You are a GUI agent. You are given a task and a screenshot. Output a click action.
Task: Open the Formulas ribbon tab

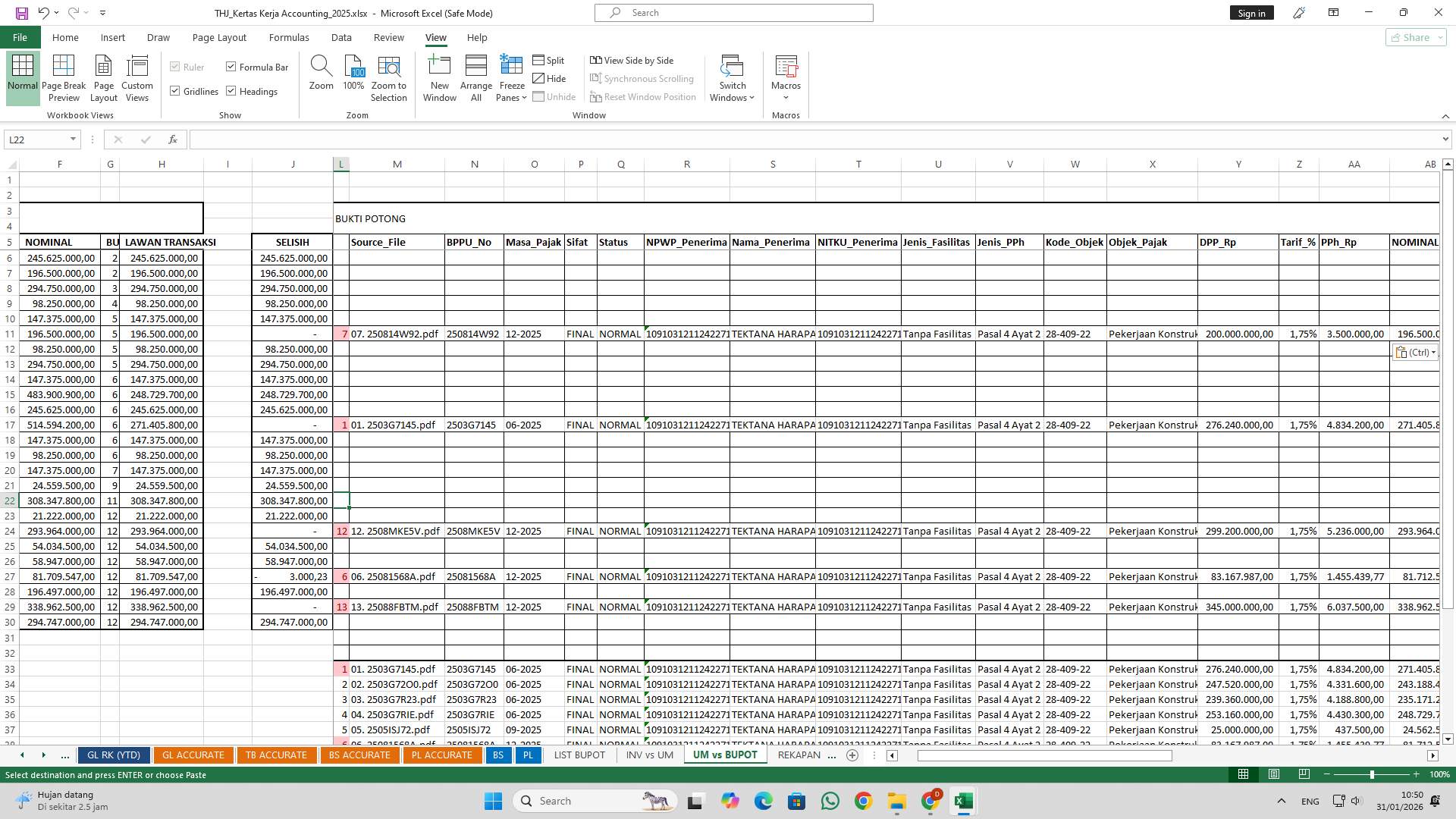[x=289, y=37]
